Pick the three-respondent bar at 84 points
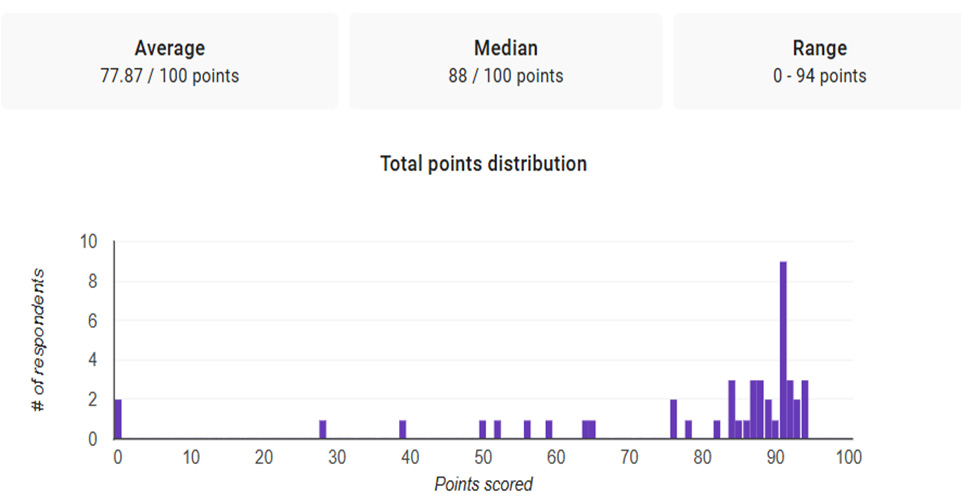961x501 pixels. pyautogui.click(x=732, y=409)
